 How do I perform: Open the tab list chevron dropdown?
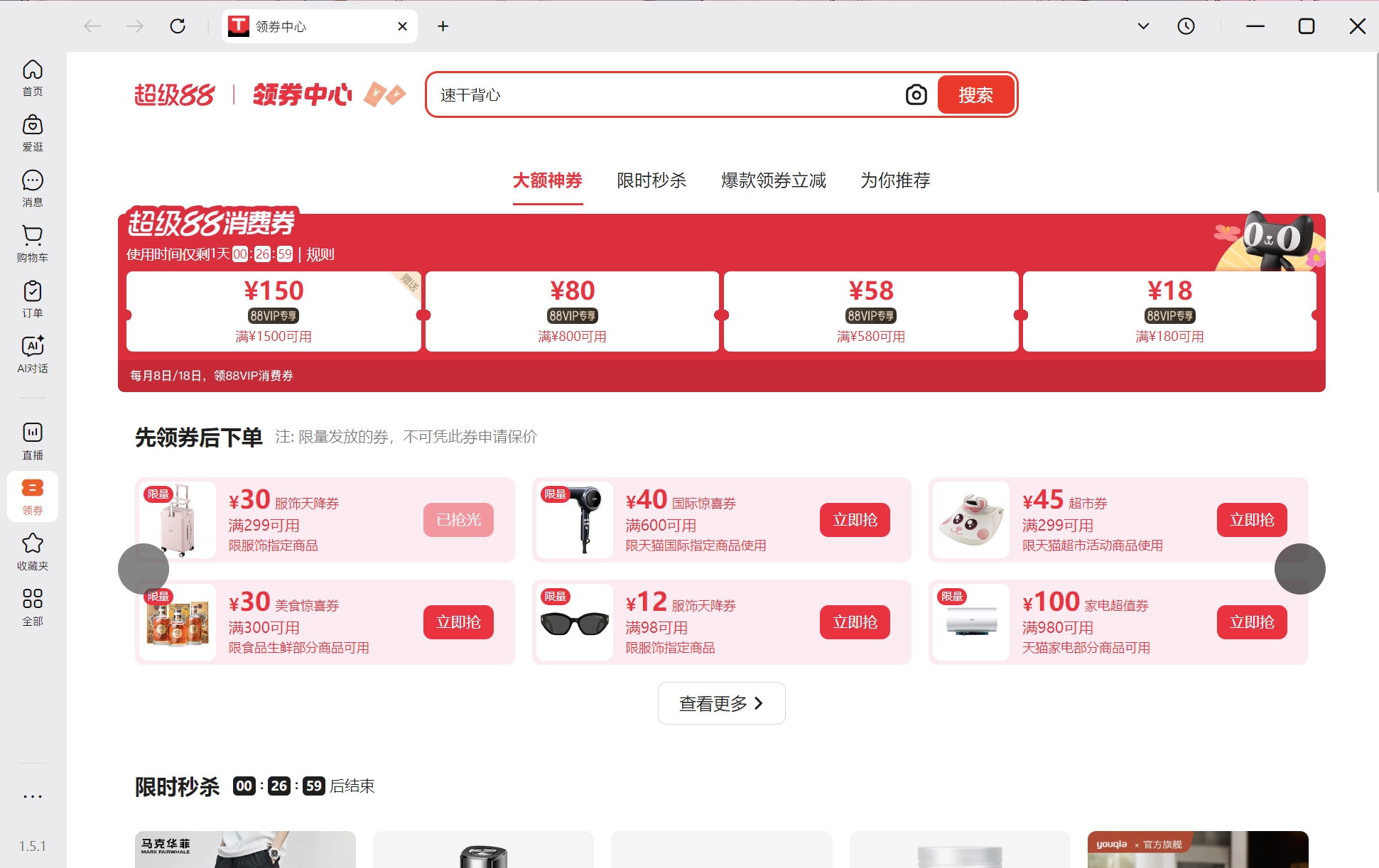[x=1143, y=26]
